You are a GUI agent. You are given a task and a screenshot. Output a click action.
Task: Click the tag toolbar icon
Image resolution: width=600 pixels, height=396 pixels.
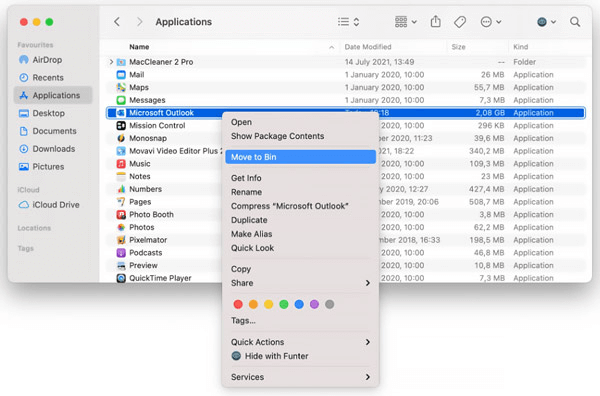tap(460, 22)
